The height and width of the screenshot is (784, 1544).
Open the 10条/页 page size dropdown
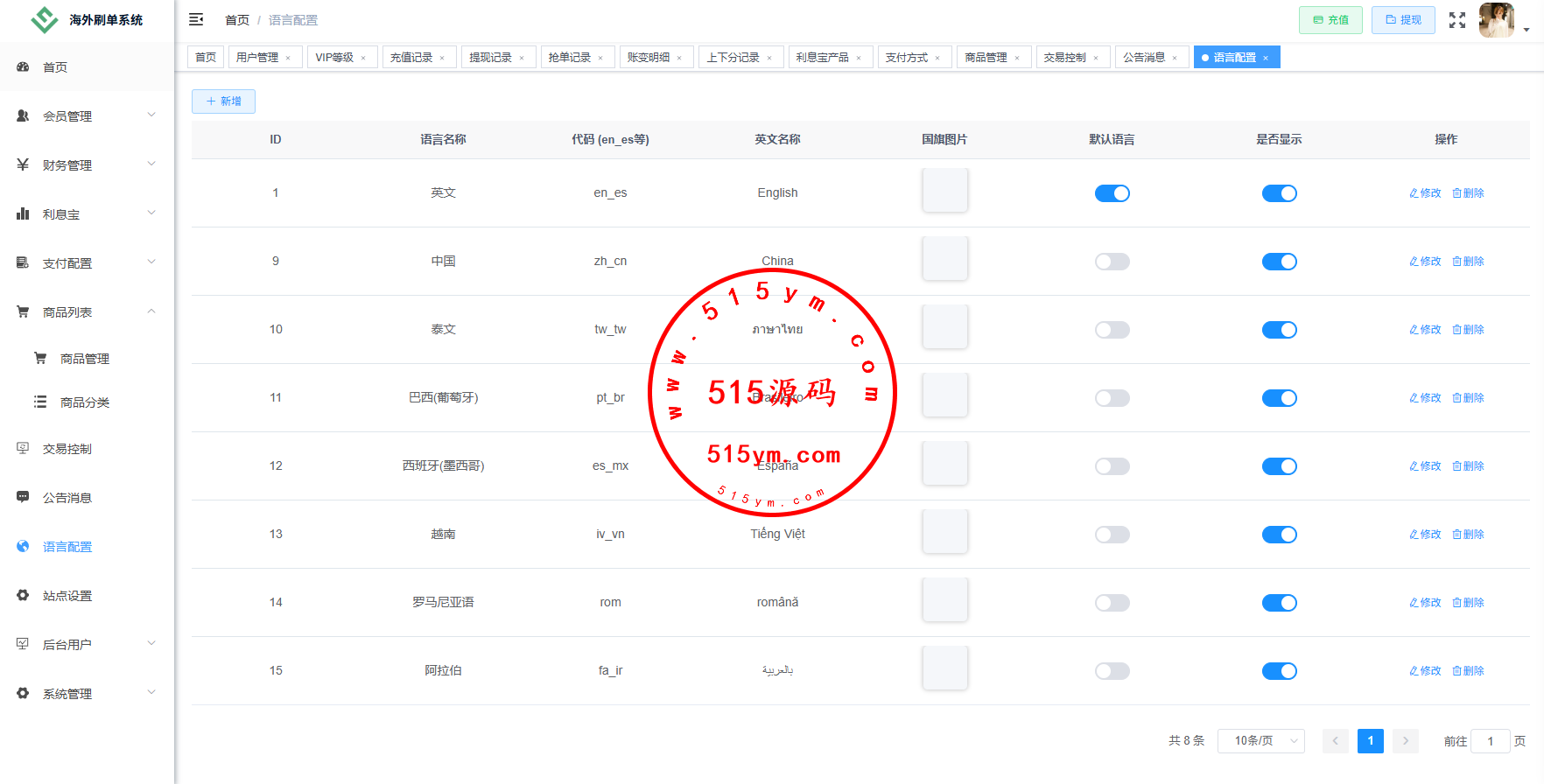(x=1260, y=741)
